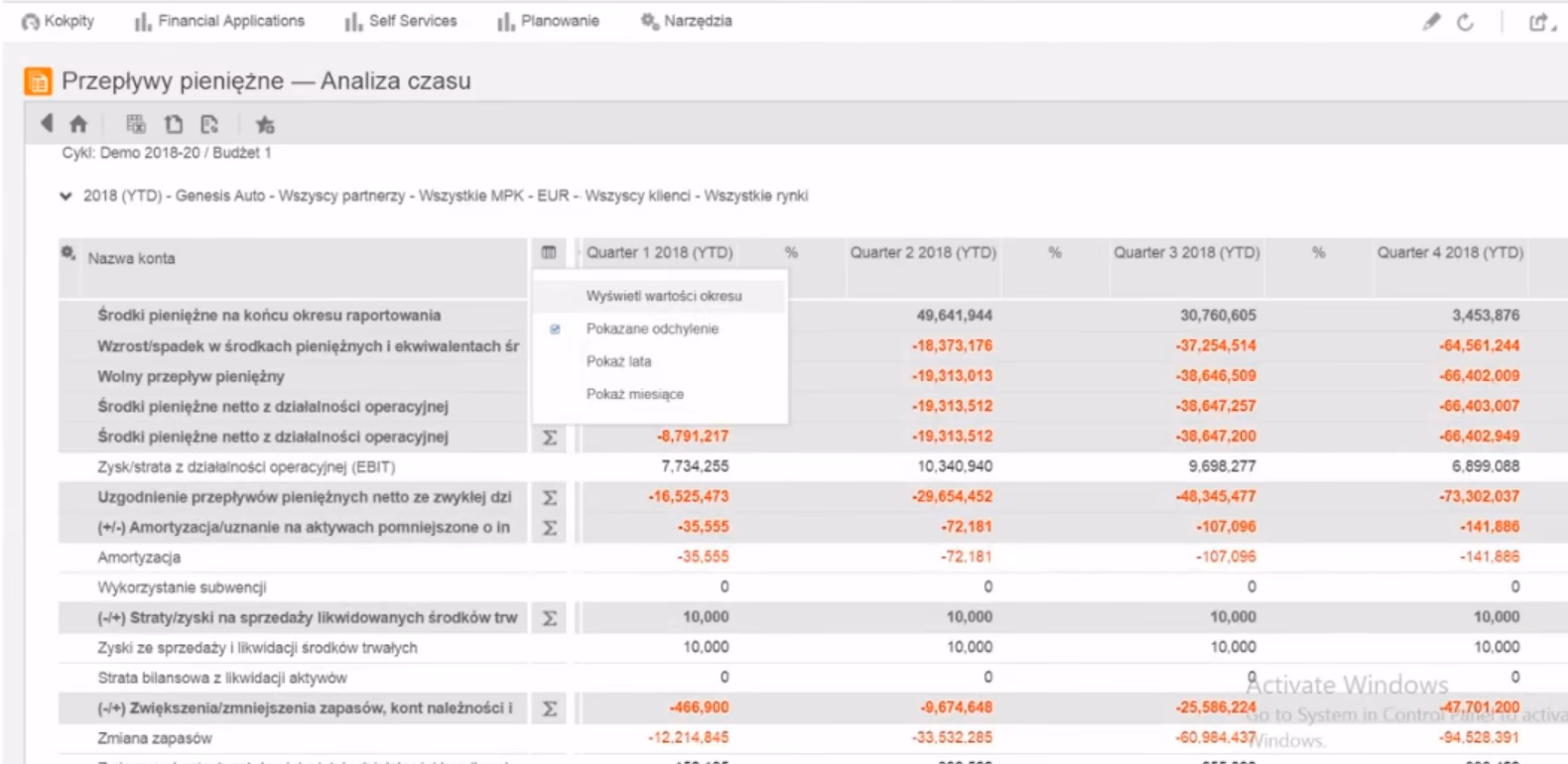Collapse the 2018 (YTD) filter summary chevron

tap(65, 196)
